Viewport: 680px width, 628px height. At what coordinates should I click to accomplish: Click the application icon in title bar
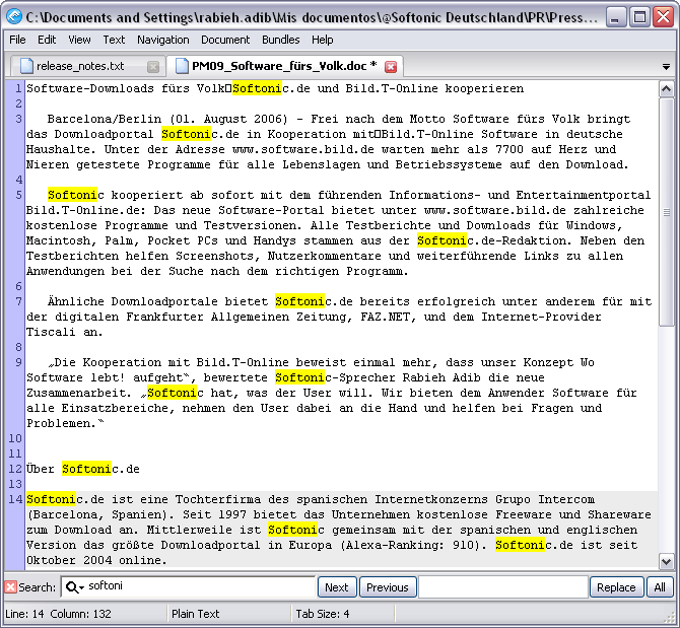(14, 16)
